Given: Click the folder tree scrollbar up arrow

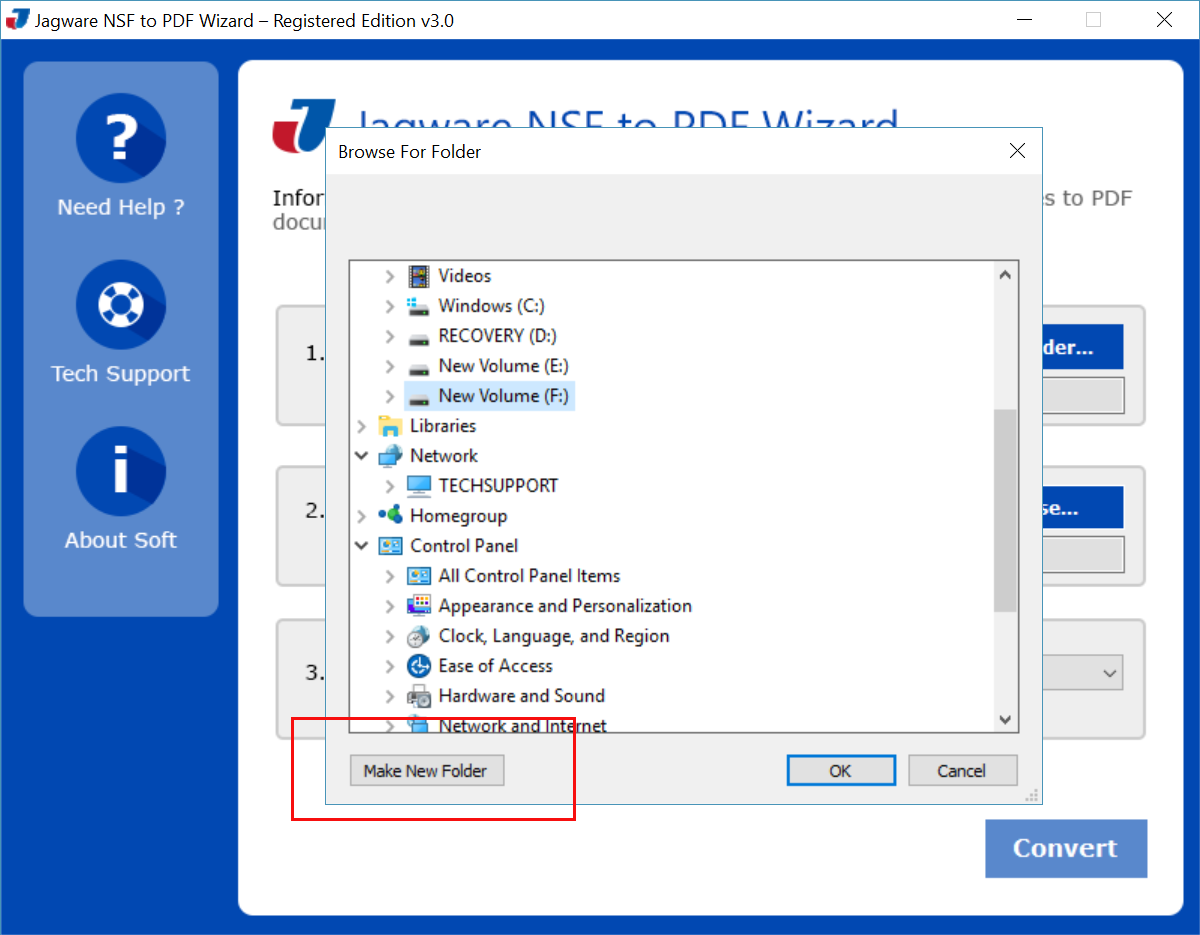Looking at the screenshot, I should pyautogui.click(x=1005, y=275).
